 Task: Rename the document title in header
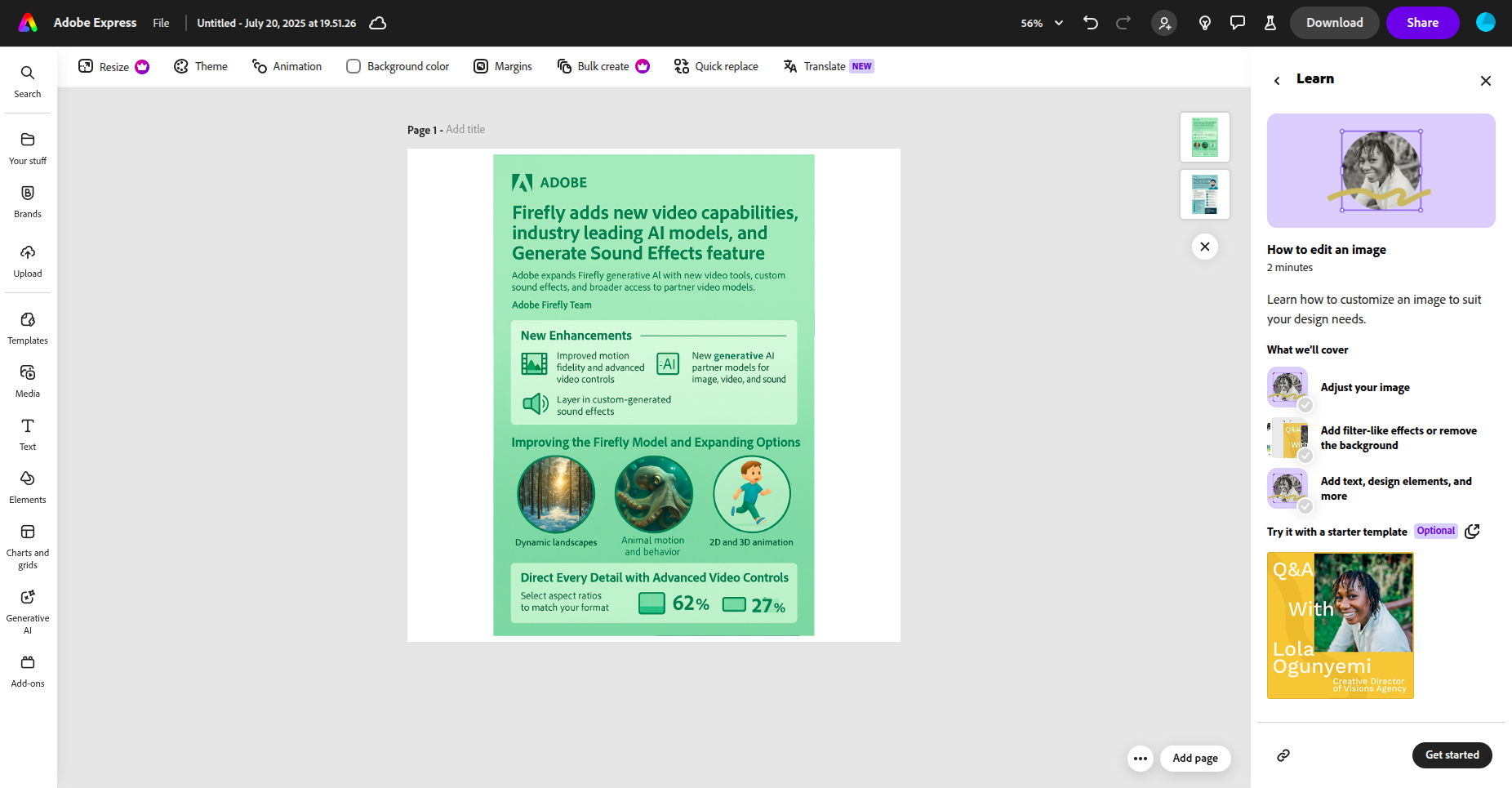point(277,23)
